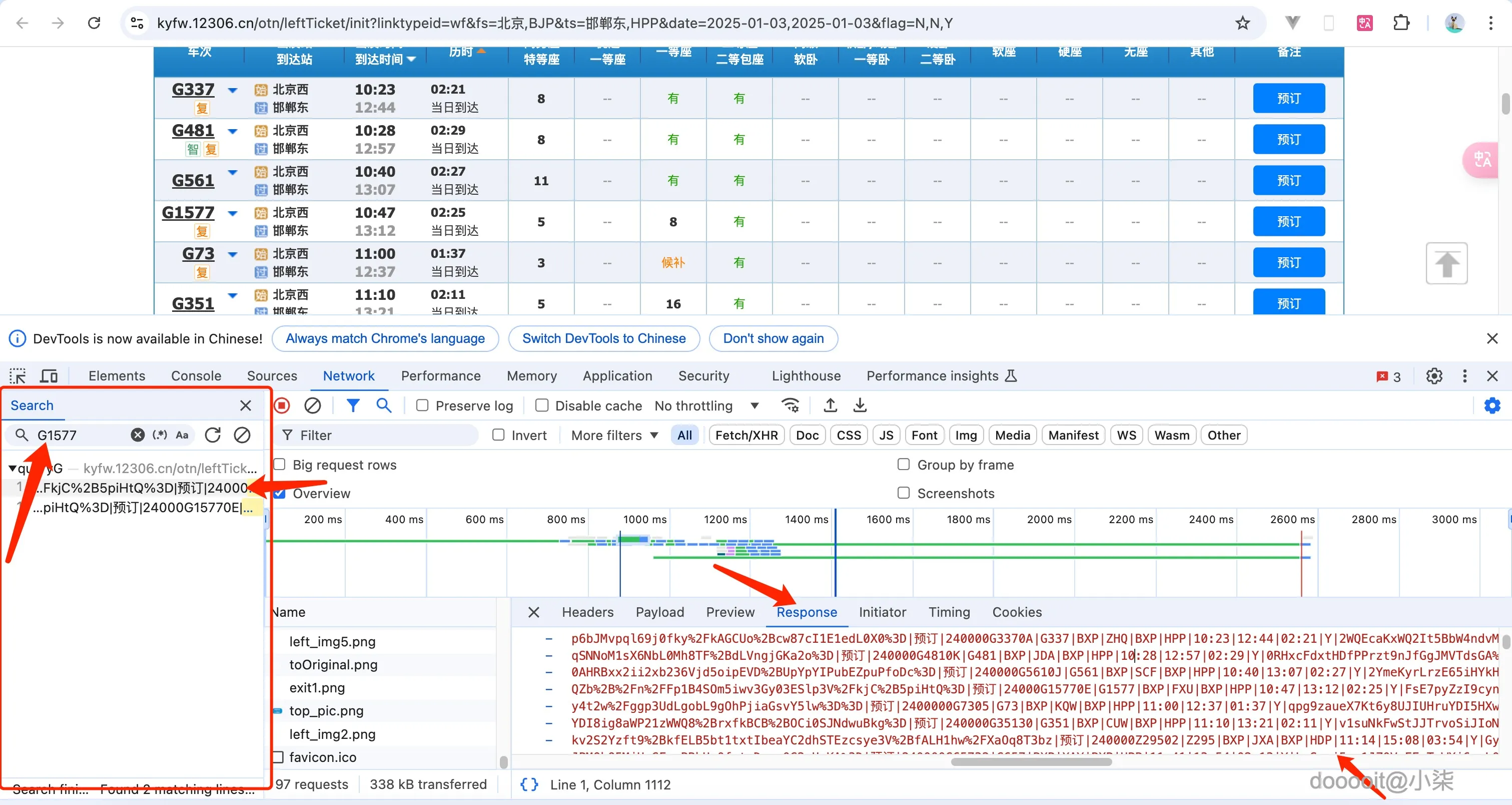Screen dimensions: 1512x805
Task: Click Switch DevTools to Chinese button
Action: pyautogui.click(x=603, y=338)
